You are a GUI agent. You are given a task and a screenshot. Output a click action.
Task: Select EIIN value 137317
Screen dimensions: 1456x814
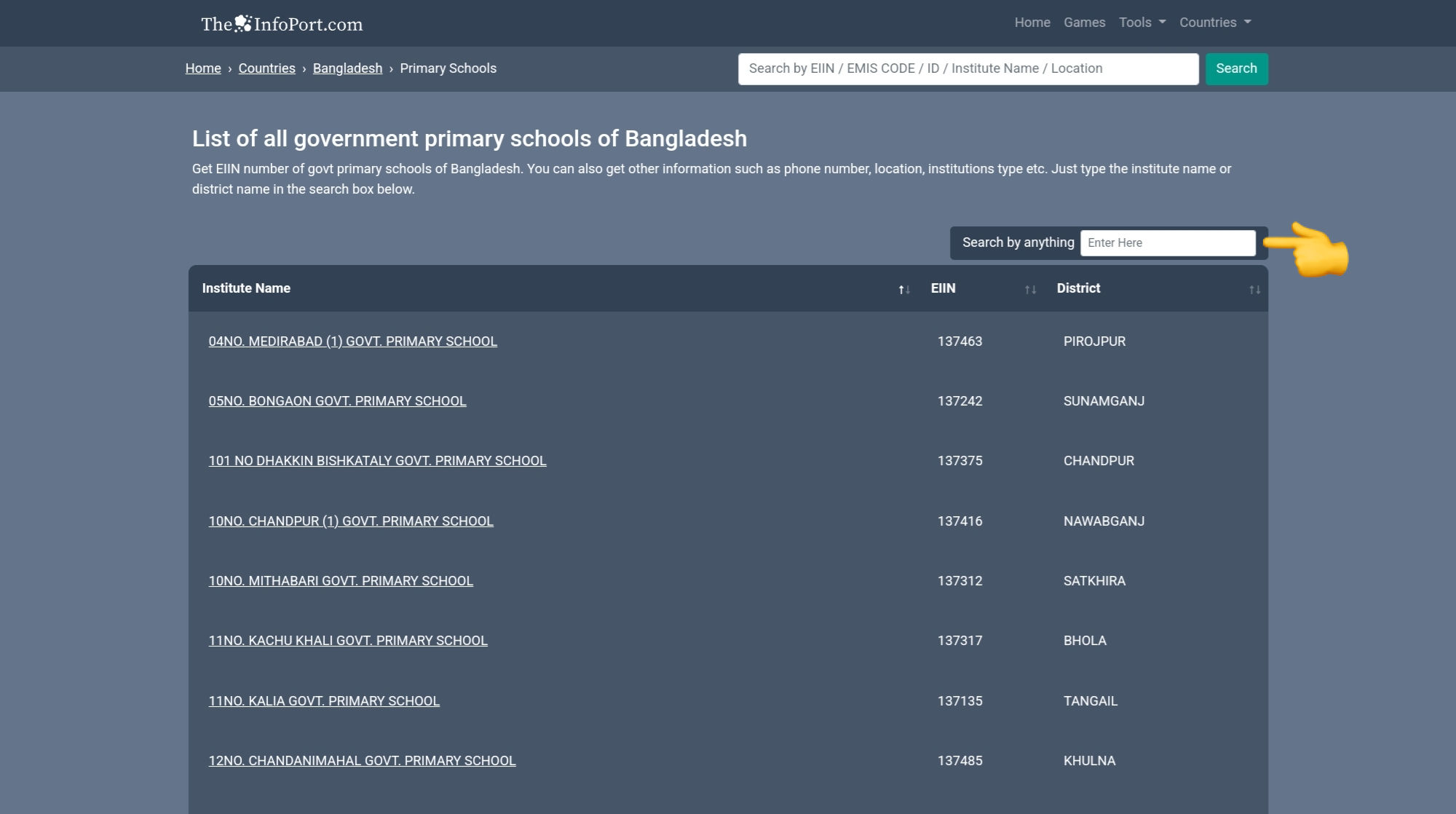tap(960, 641)
